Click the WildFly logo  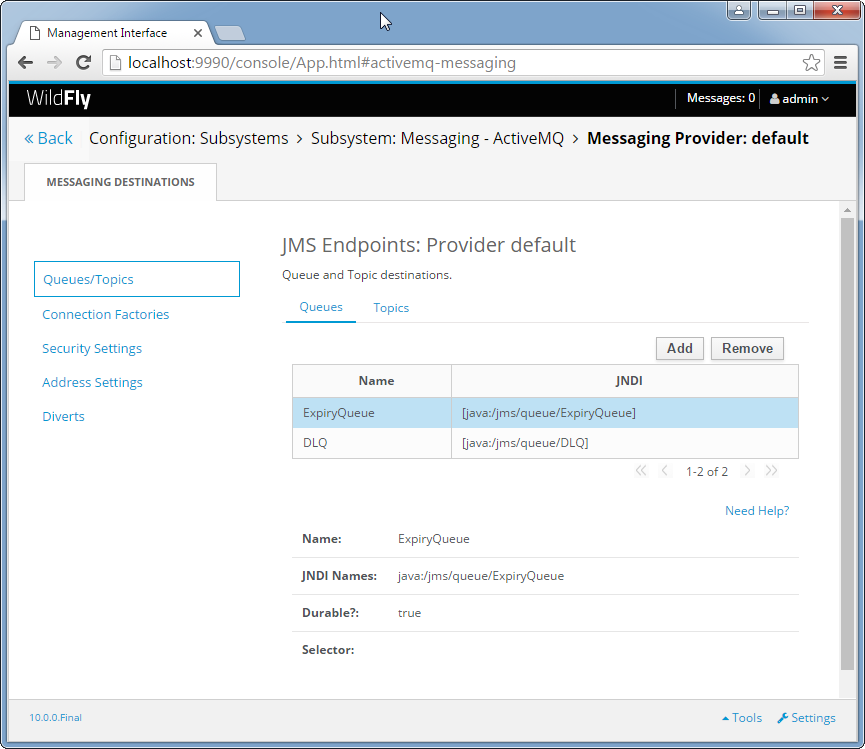pyautogui.click(x=58, y=99)
